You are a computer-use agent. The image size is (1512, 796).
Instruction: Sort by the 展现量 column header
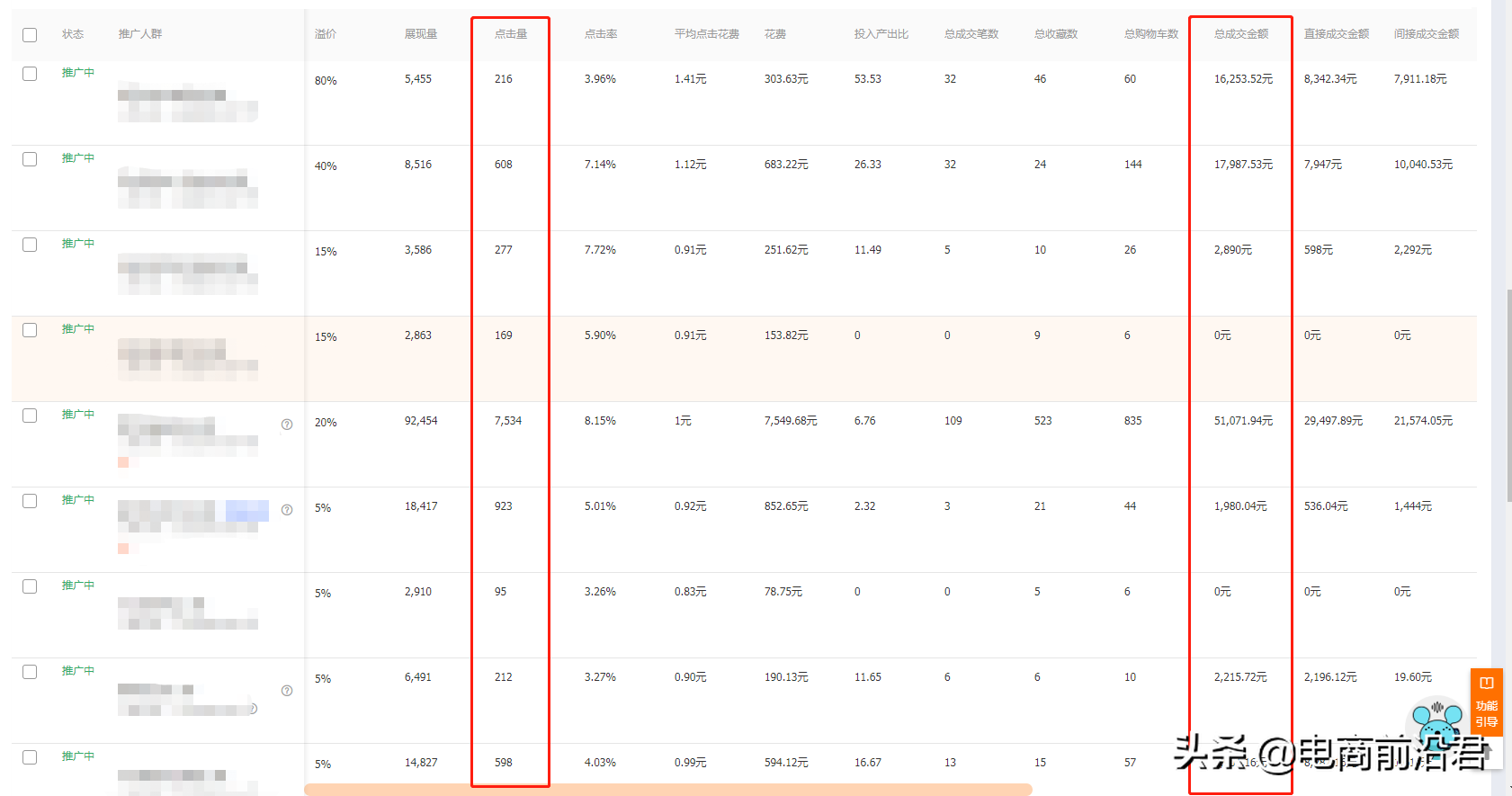421,34
